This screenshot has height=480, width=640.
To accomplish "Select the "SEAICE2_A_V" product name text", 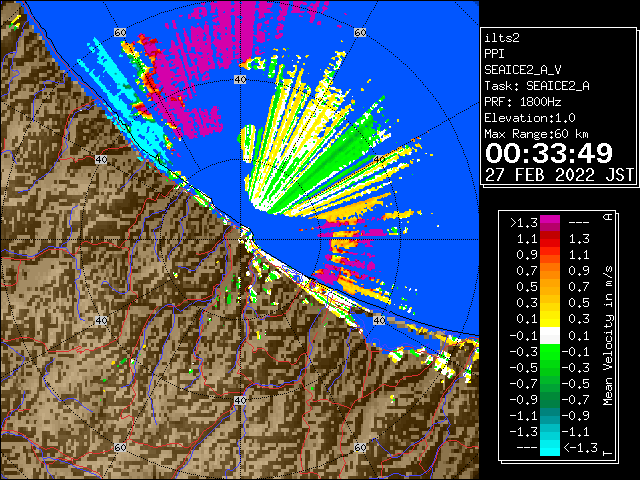I will (522, 70).
